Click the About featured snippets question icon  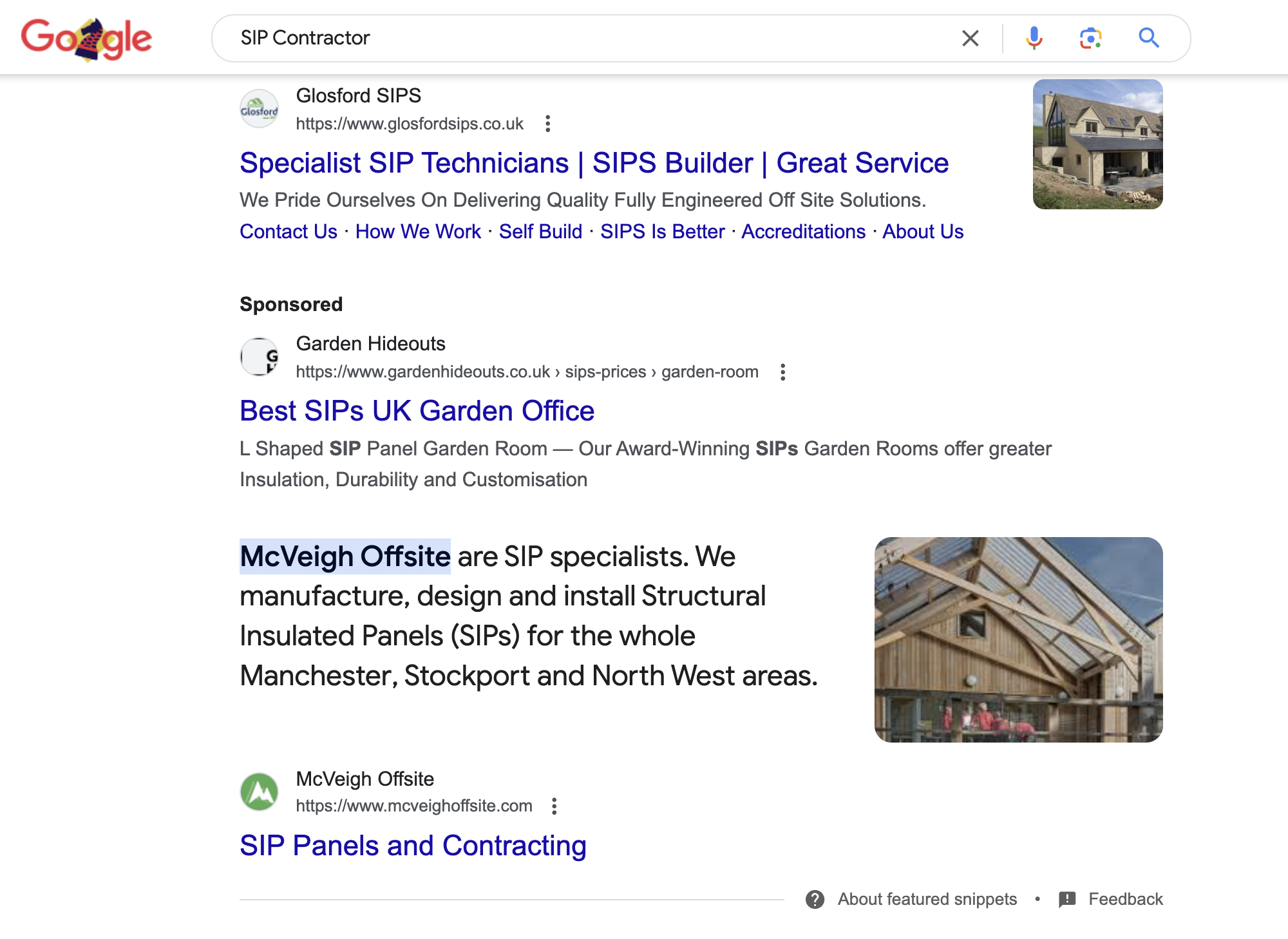point(815,900)
